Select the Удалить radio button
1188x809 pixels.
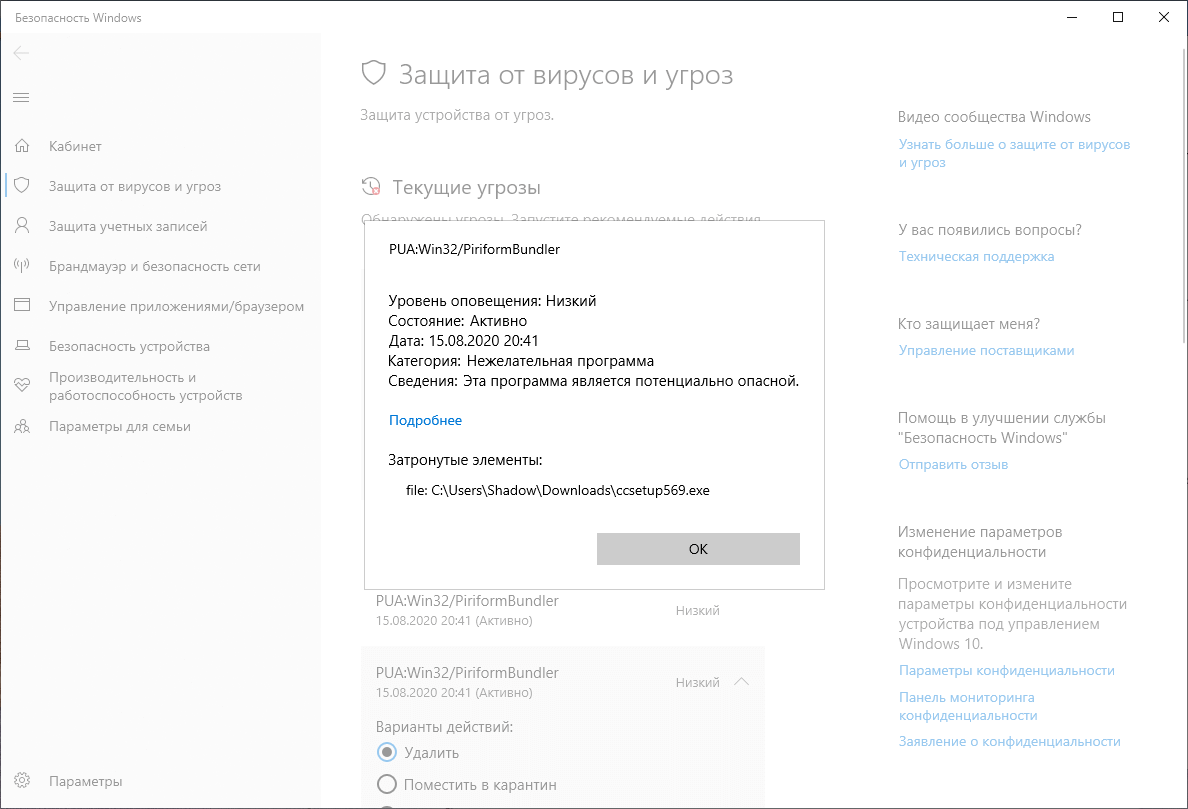click(x=386, y=753)
